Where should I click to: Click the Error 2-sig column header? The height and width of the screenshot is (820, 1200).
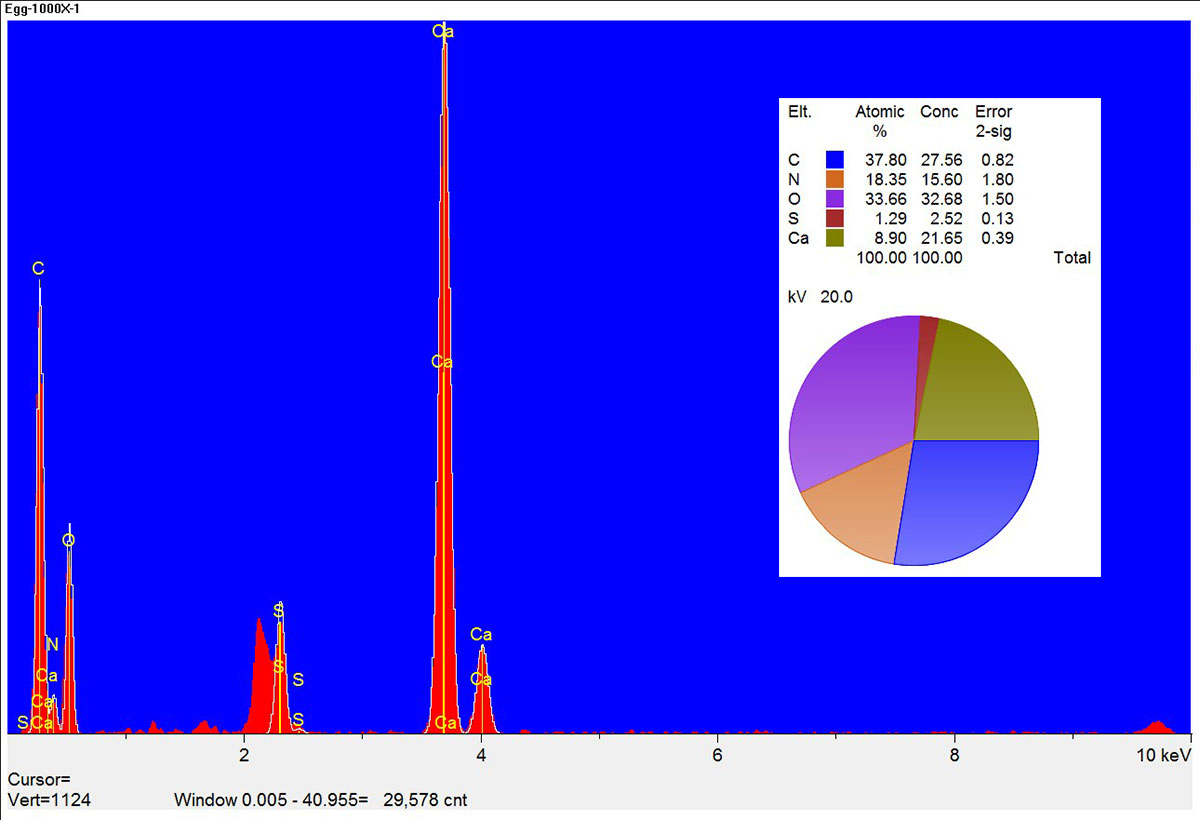click(x=993, y=121)
